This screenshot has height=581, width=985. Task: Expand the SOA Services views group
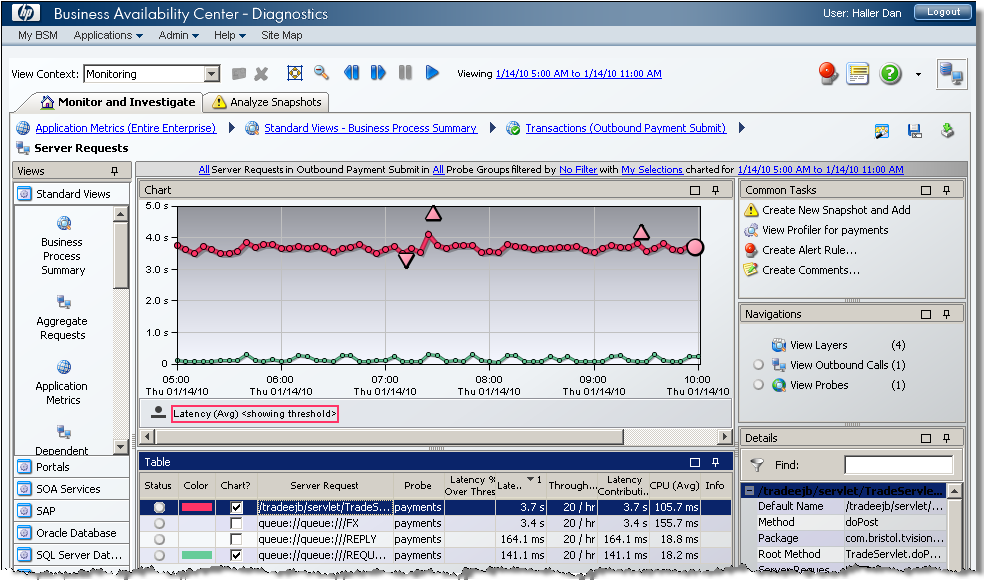tap(72, 489)
